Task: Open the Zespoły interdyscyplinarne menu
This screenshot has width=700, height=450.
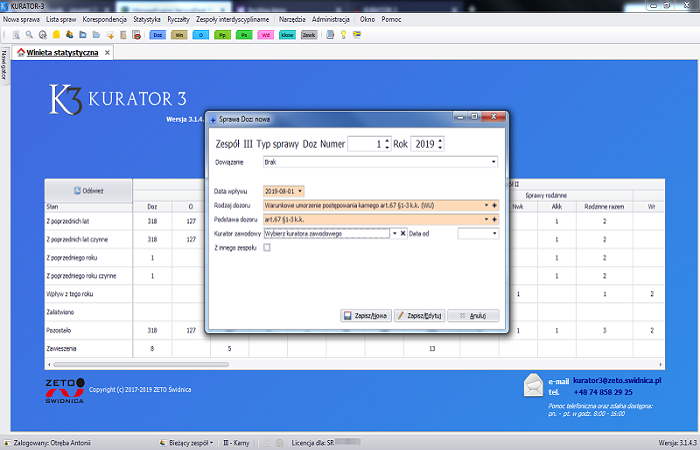Action: (x=233, y=19)
